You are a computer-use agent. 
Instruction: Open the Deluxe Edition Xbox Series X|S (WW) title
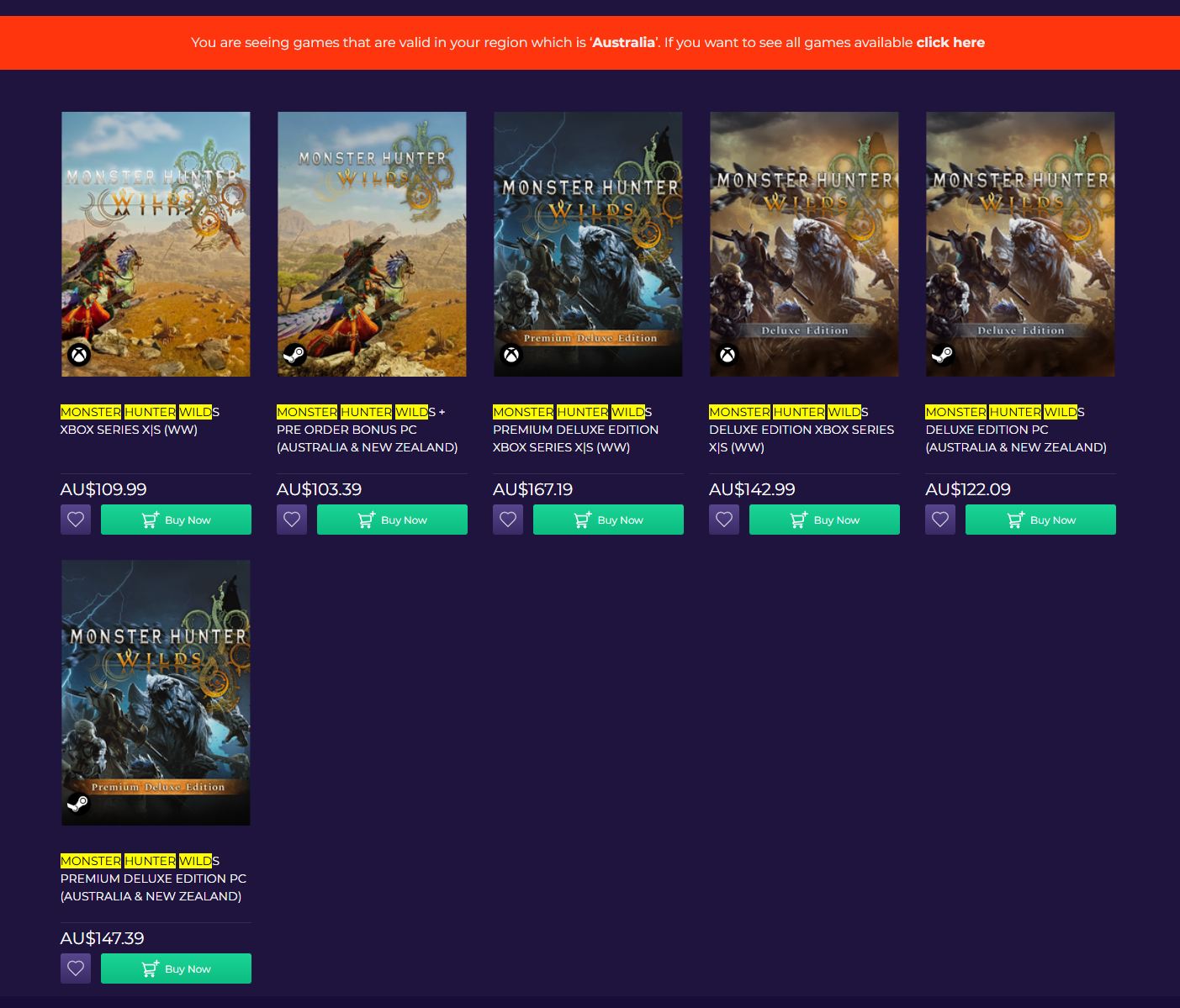click(x=802, y=430)
